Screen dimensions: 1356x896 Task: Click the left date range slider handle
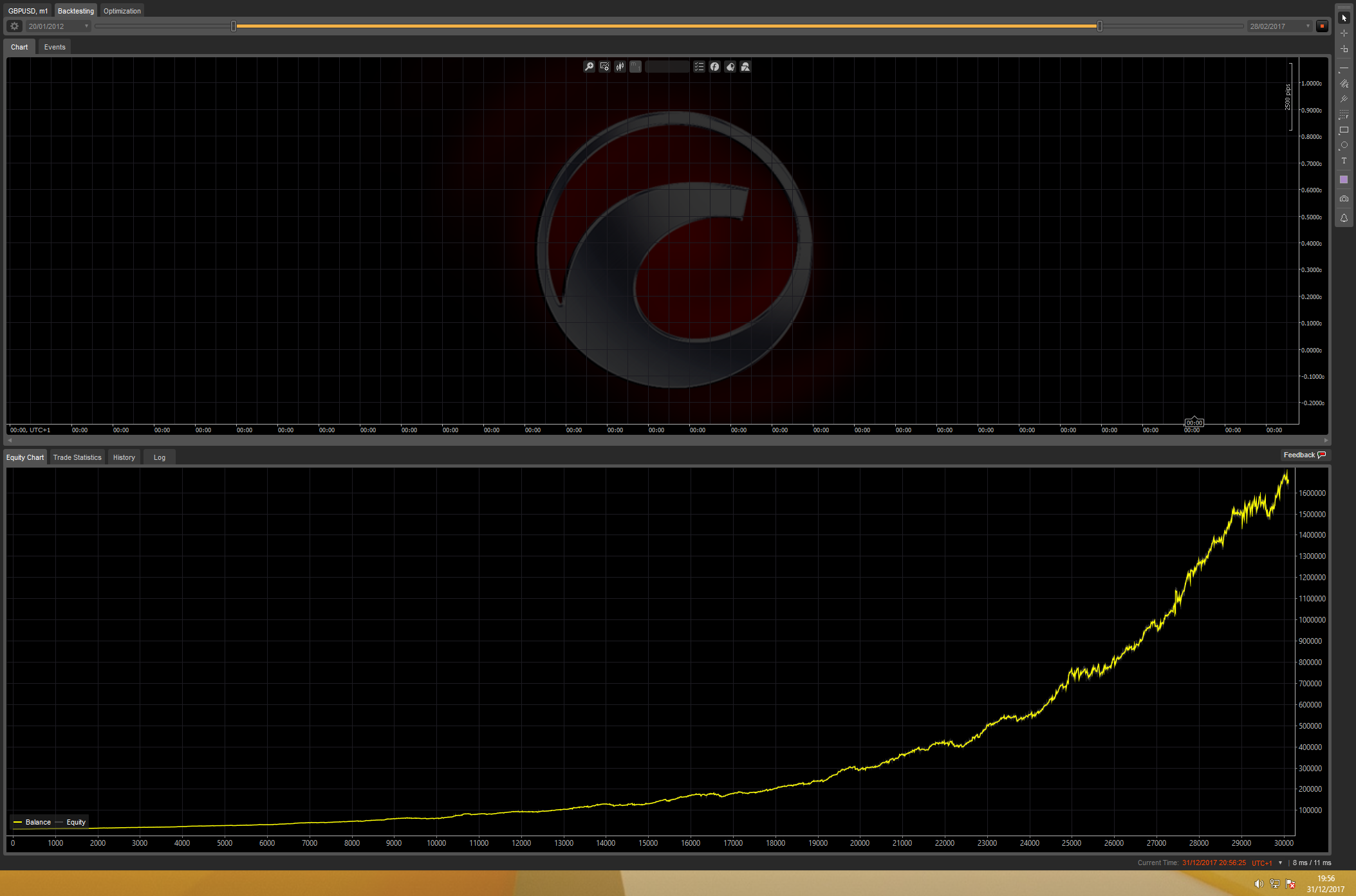pyautogui.click(x=234, y=26)
